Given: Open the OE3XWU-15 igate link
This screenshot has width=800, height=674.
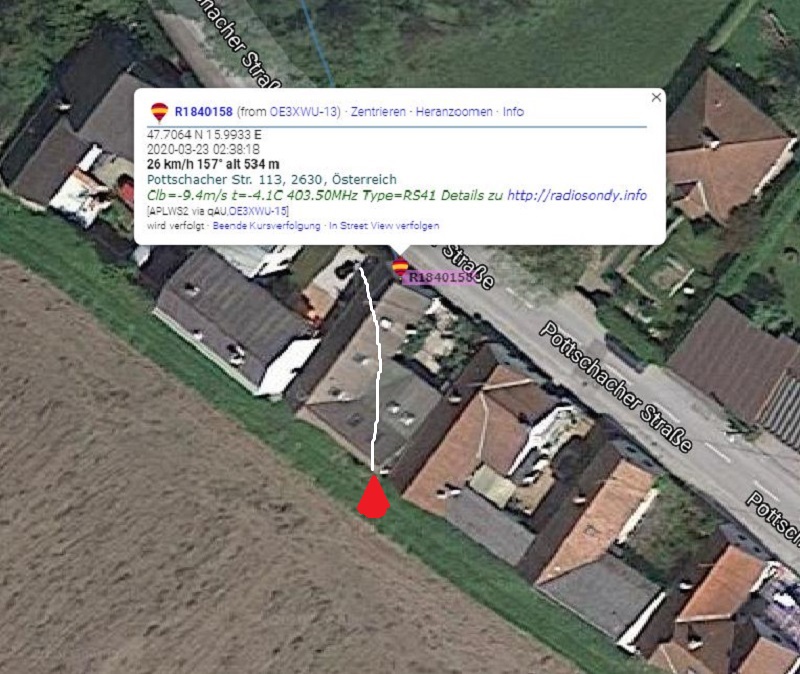Looking at the screenshot, I should coord(258,211).
